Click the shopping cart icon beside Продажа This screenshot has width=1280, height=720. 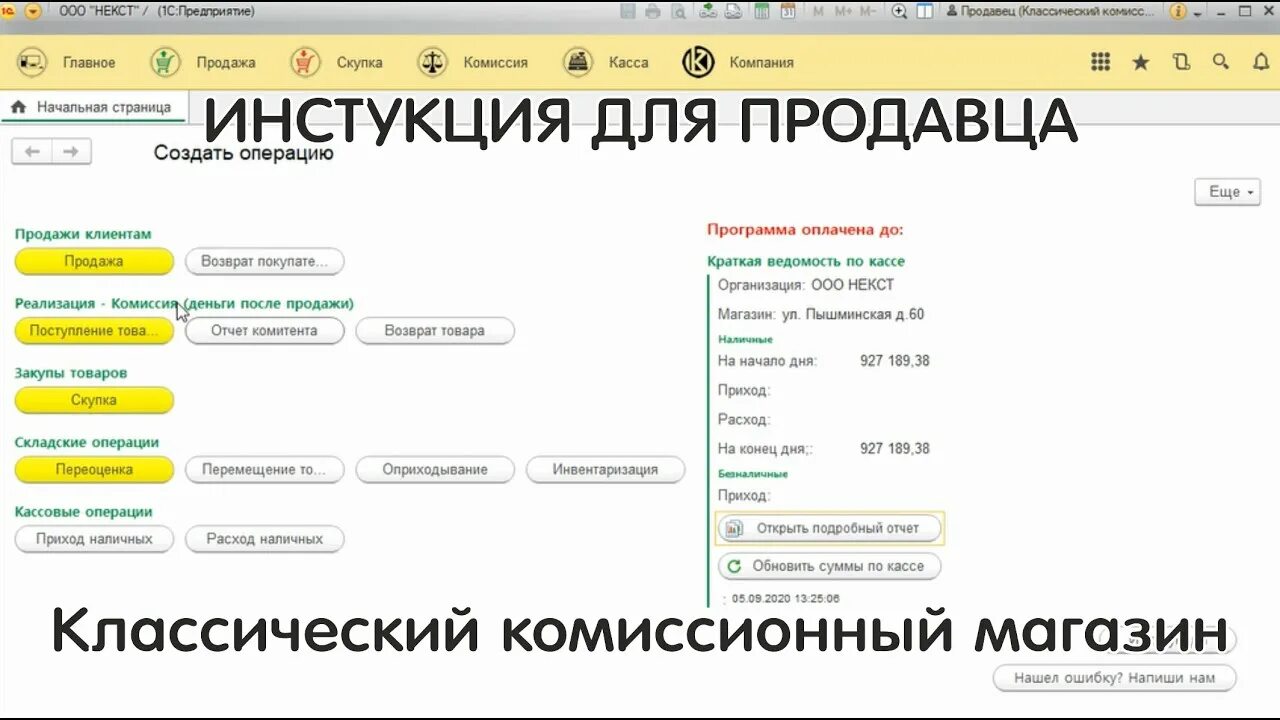(x=165, y=62)
